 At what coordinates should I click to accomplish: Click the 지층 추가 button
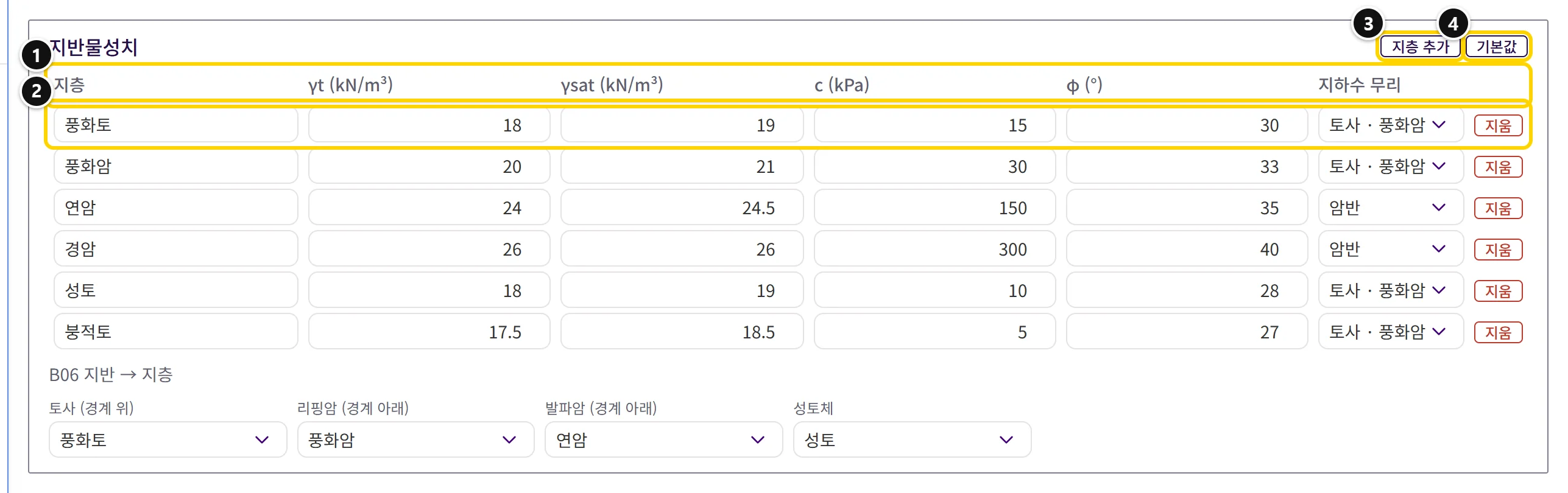pyautogui.click(x=1420, y=47)
